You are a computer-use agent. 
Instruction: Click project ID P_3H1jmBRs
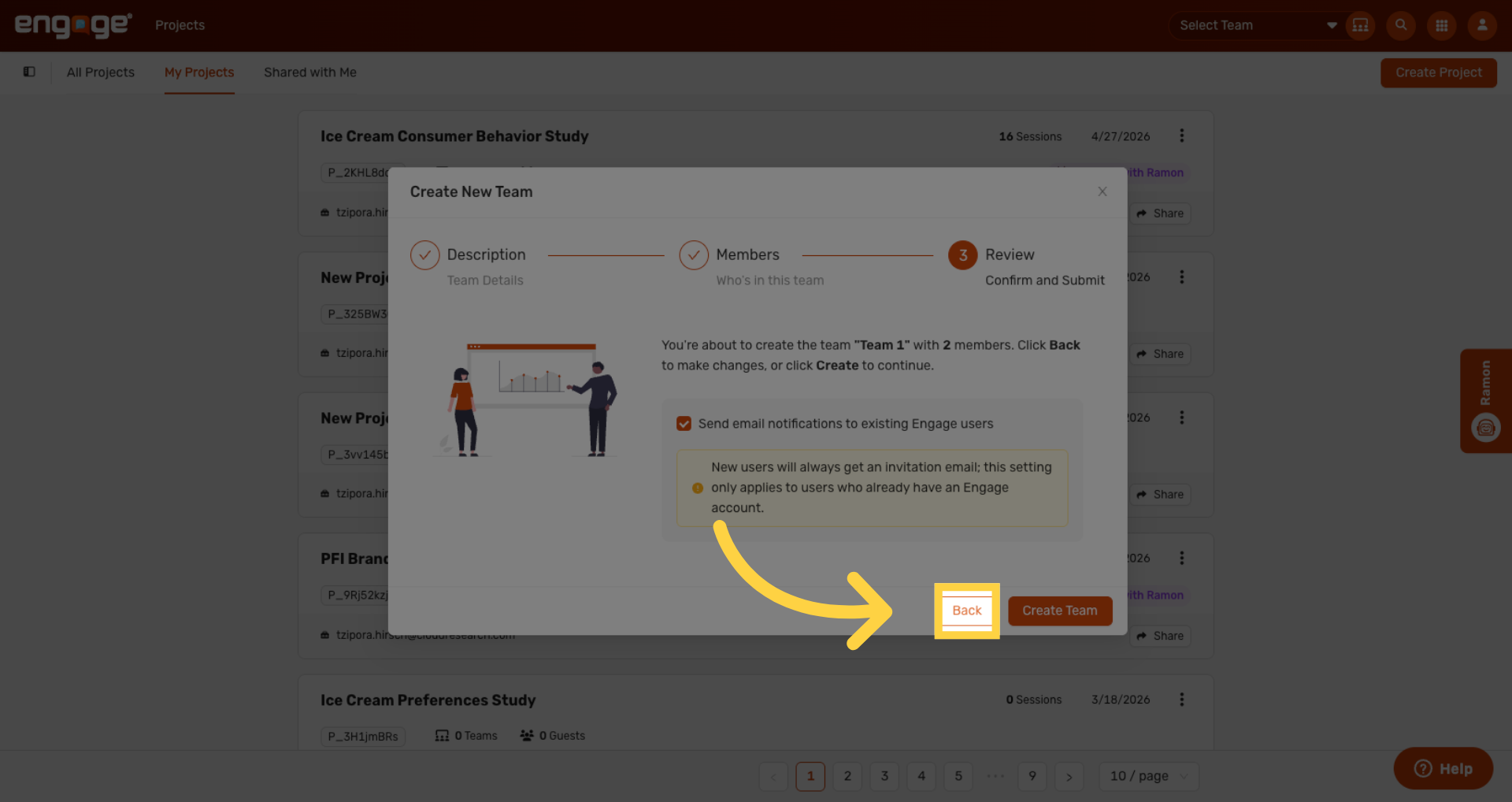pos(363,737)
